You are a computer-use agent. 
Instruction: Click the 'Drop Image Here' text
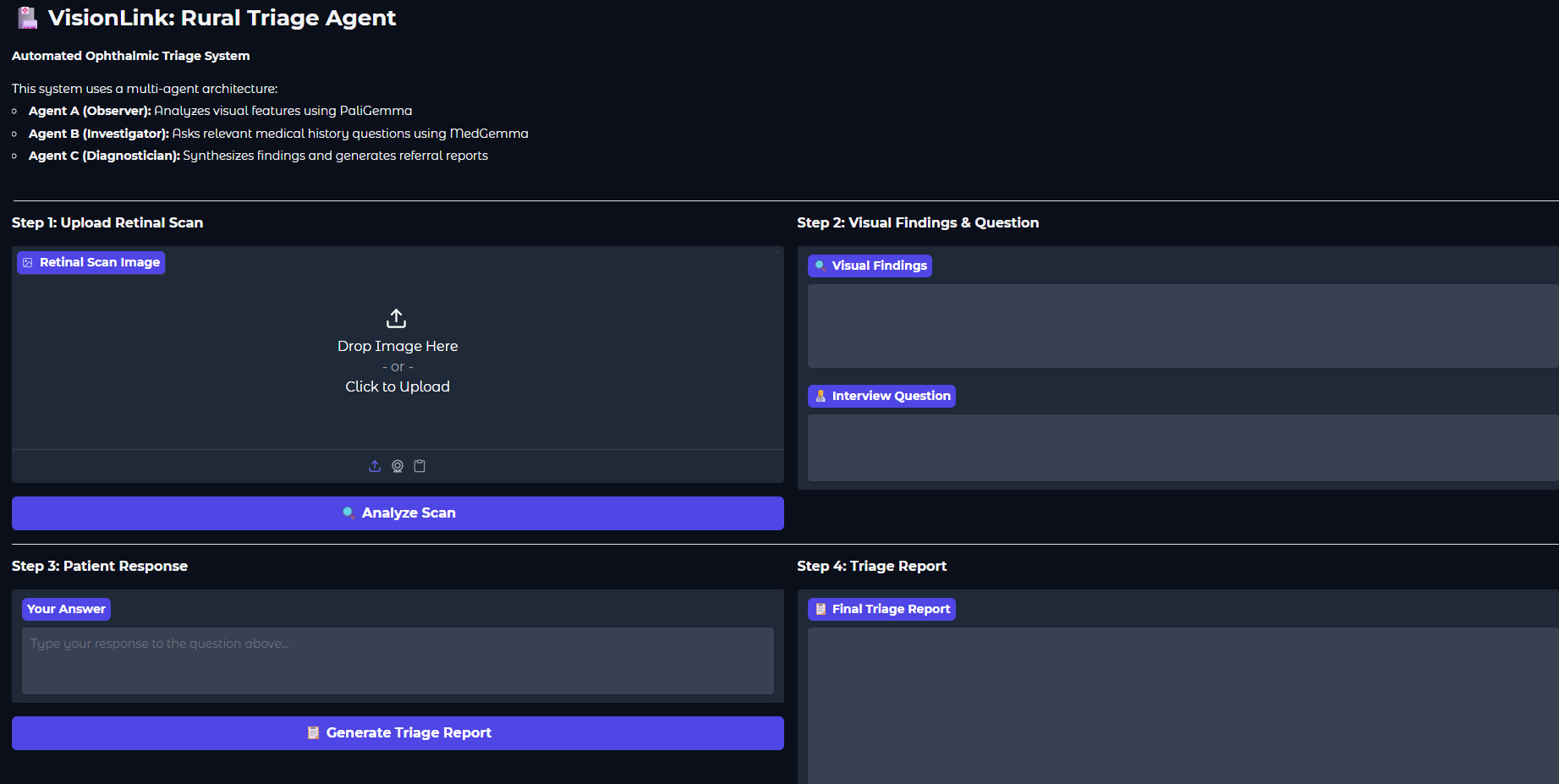click(398, 346)
